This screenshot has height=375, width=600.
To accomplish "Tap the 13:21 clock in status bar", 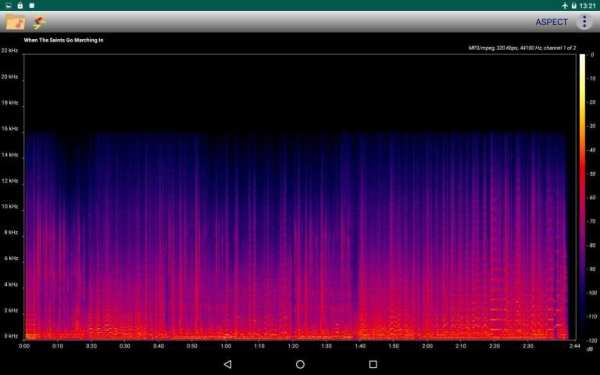I will pos(587,5).
